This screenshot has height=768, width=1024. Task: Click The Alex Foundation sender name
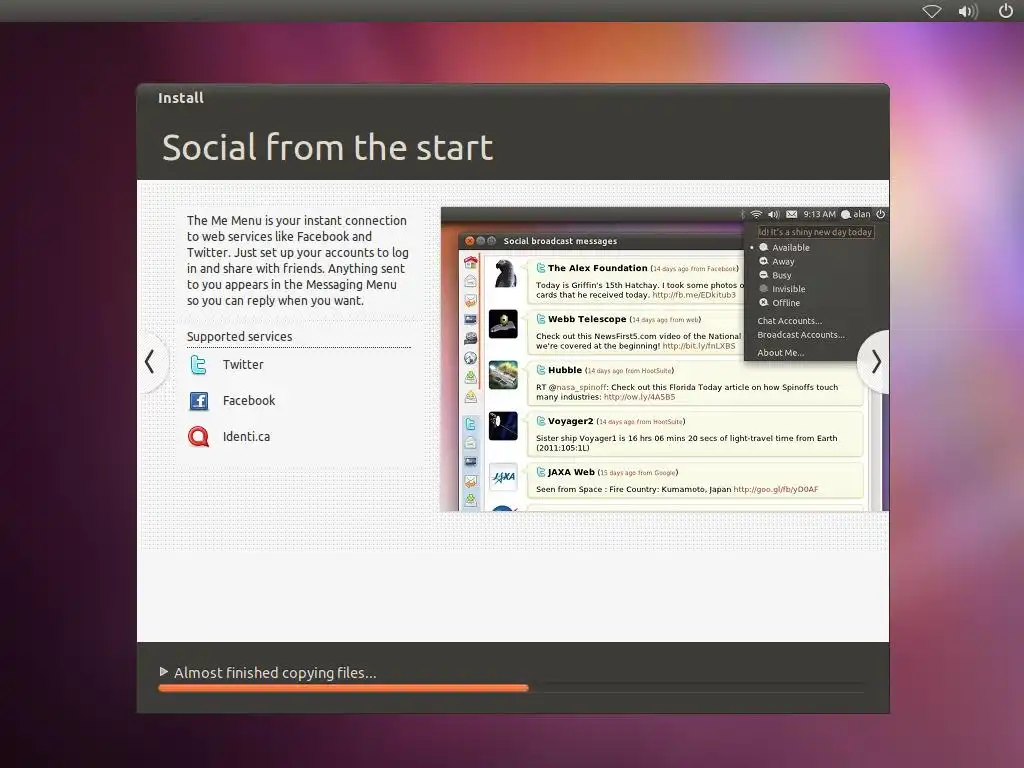click(x=598, y=268)
